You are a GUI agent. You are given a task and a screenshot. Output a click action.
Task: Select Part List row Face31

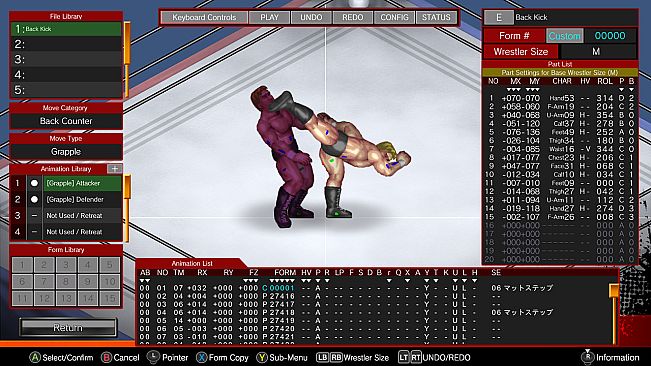560,166
